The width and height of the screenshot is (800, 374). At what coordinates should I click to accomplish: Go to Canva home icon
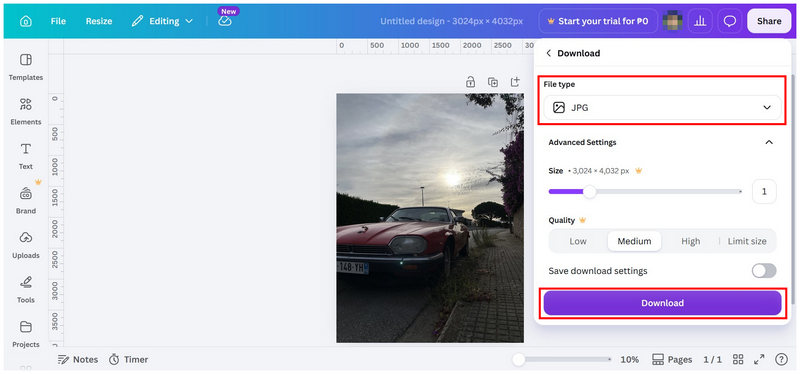(26, 21)
